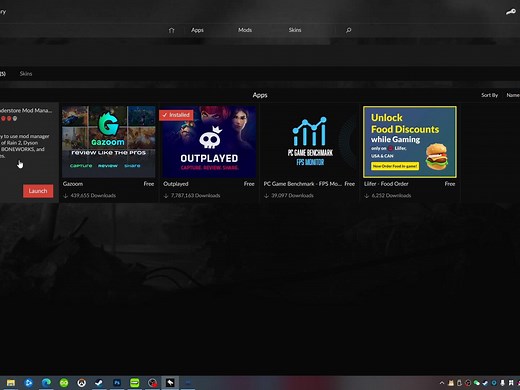Launch the Thunderstore Mod Manager app
The height and width of the screenshot is (390, 520).
click(x=38, y=191)
